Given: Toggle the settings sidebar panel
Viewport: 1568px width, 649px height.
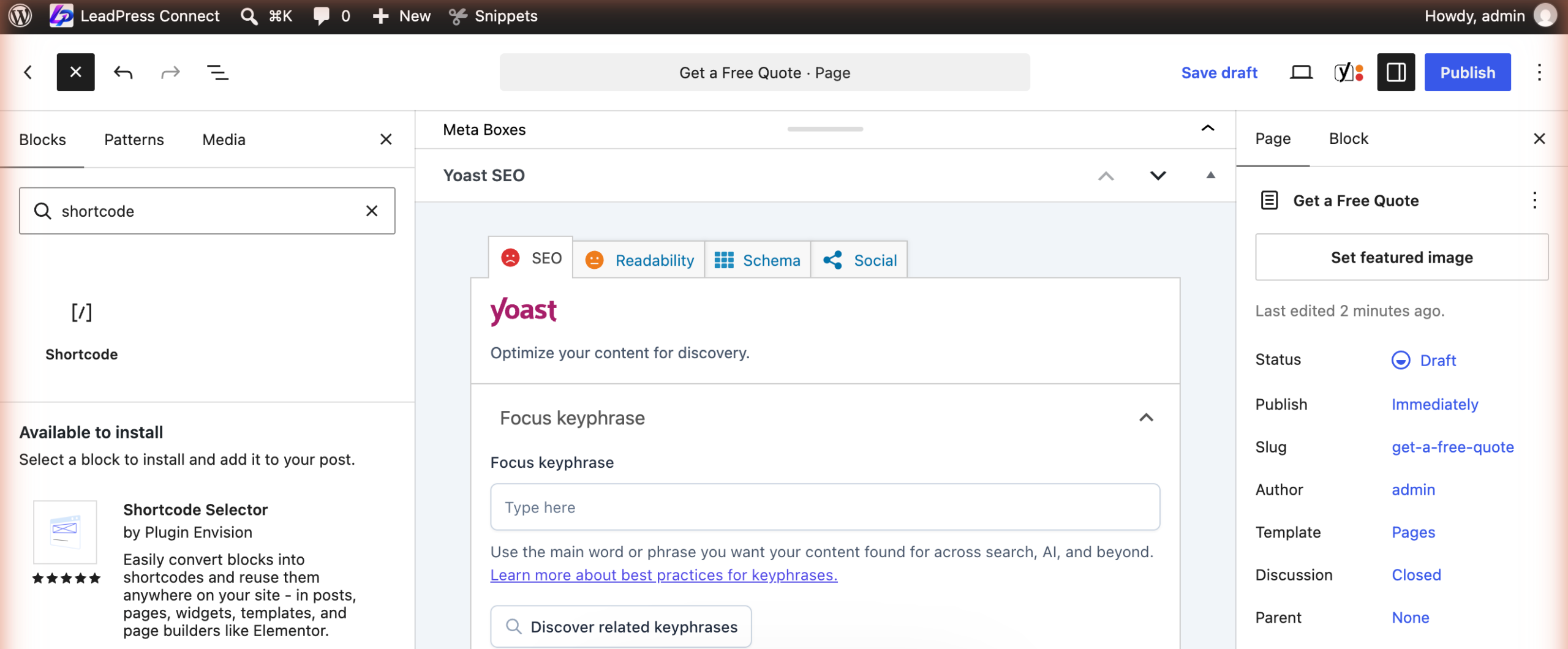Looking at the screenshot, I should (1396, 72).
